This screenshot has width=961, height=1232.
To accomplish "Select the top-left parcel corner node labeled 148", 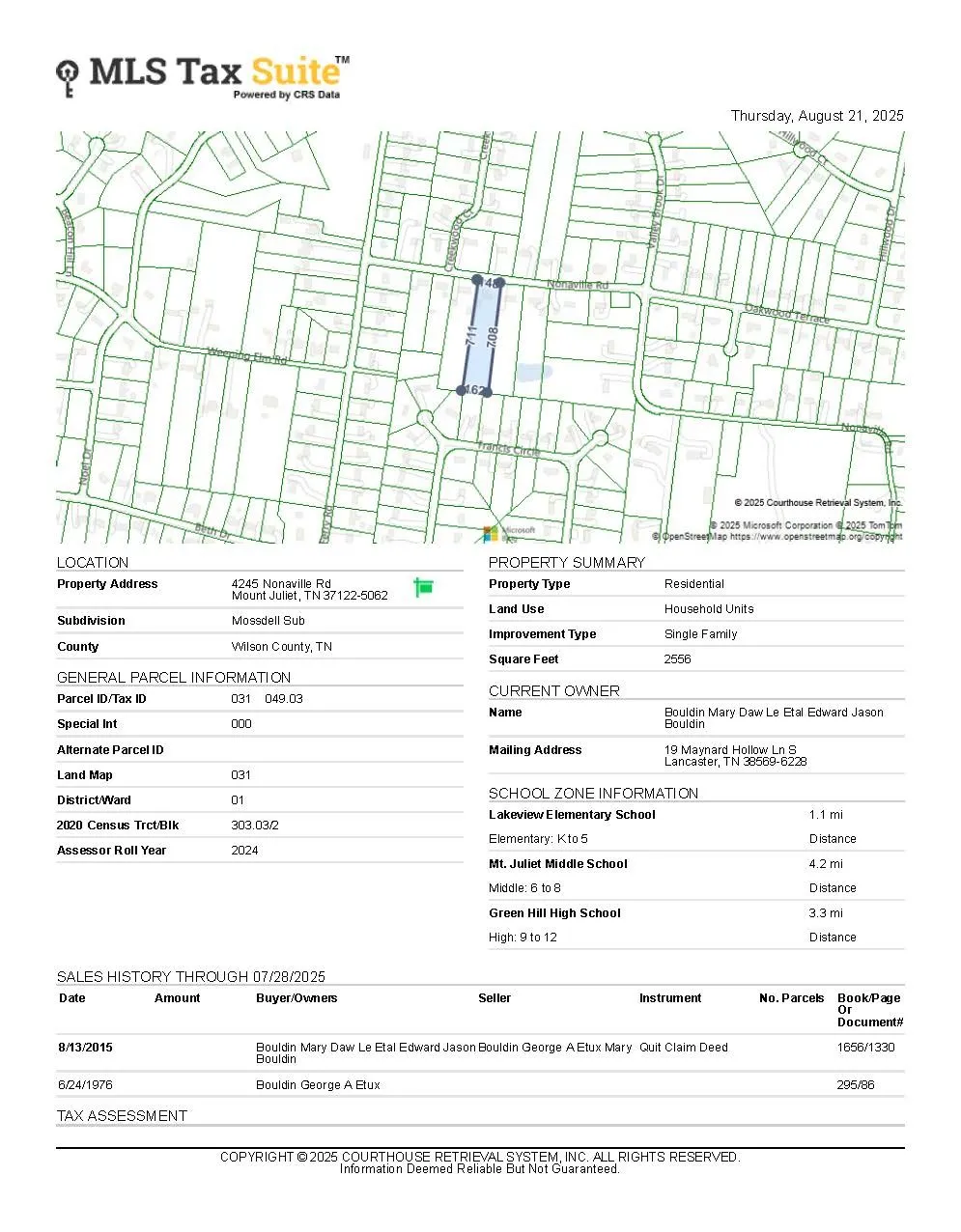I will (x=477, y=280).
